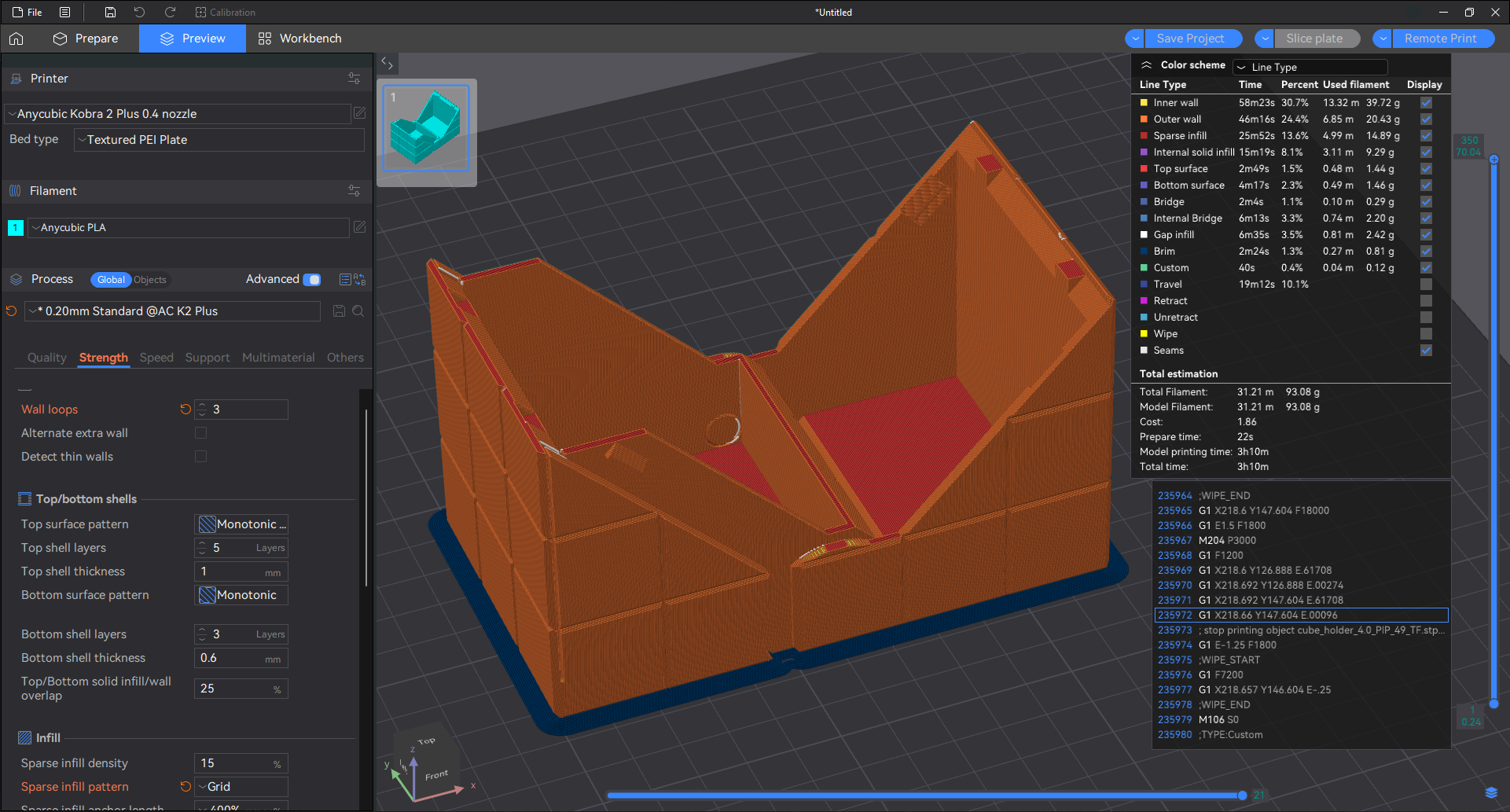Screen dimensions: 1510x812
Task: Click the Redo arrow icon
Action: (x=170, y=12)
